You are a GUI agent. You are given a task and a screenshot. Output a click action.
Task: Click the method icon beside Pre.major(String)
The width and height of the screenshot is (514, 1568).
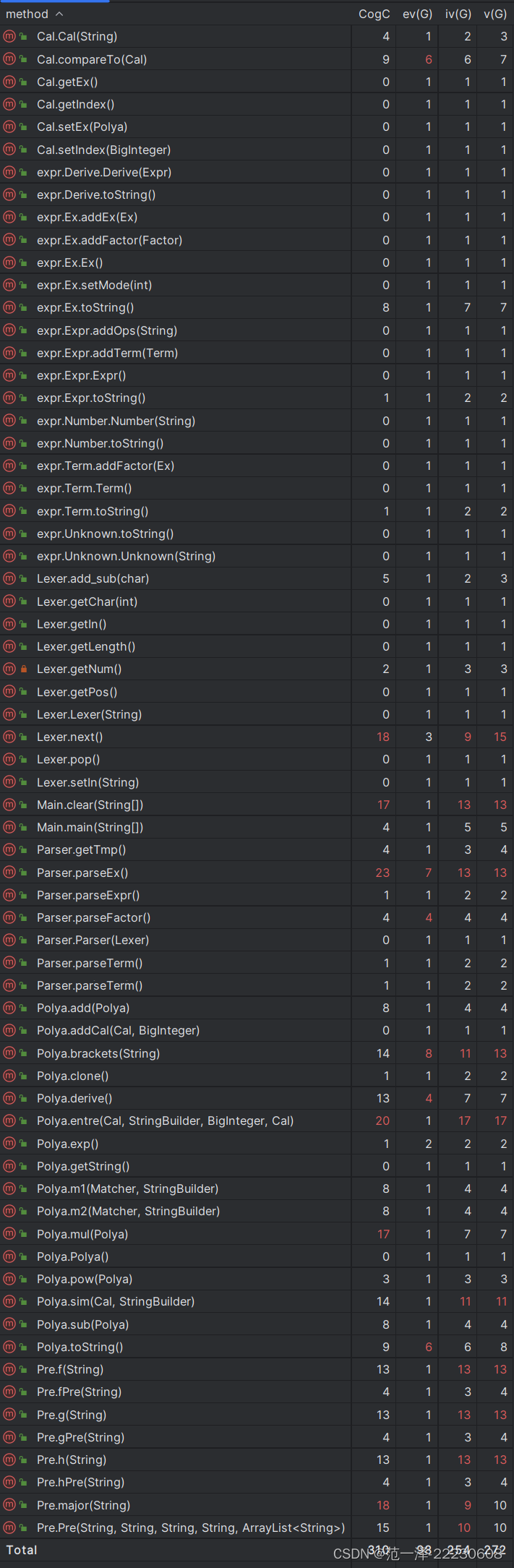(9, 1505)
